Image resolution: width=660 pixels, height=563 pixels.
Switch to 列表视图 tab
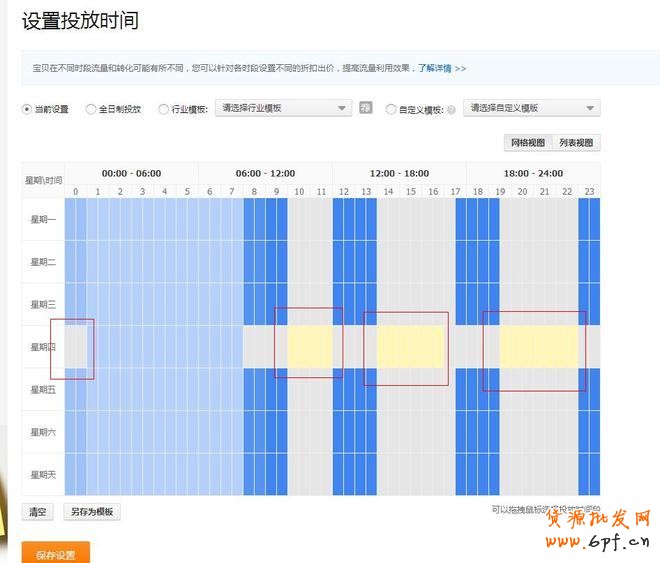[x=576, y=143]
